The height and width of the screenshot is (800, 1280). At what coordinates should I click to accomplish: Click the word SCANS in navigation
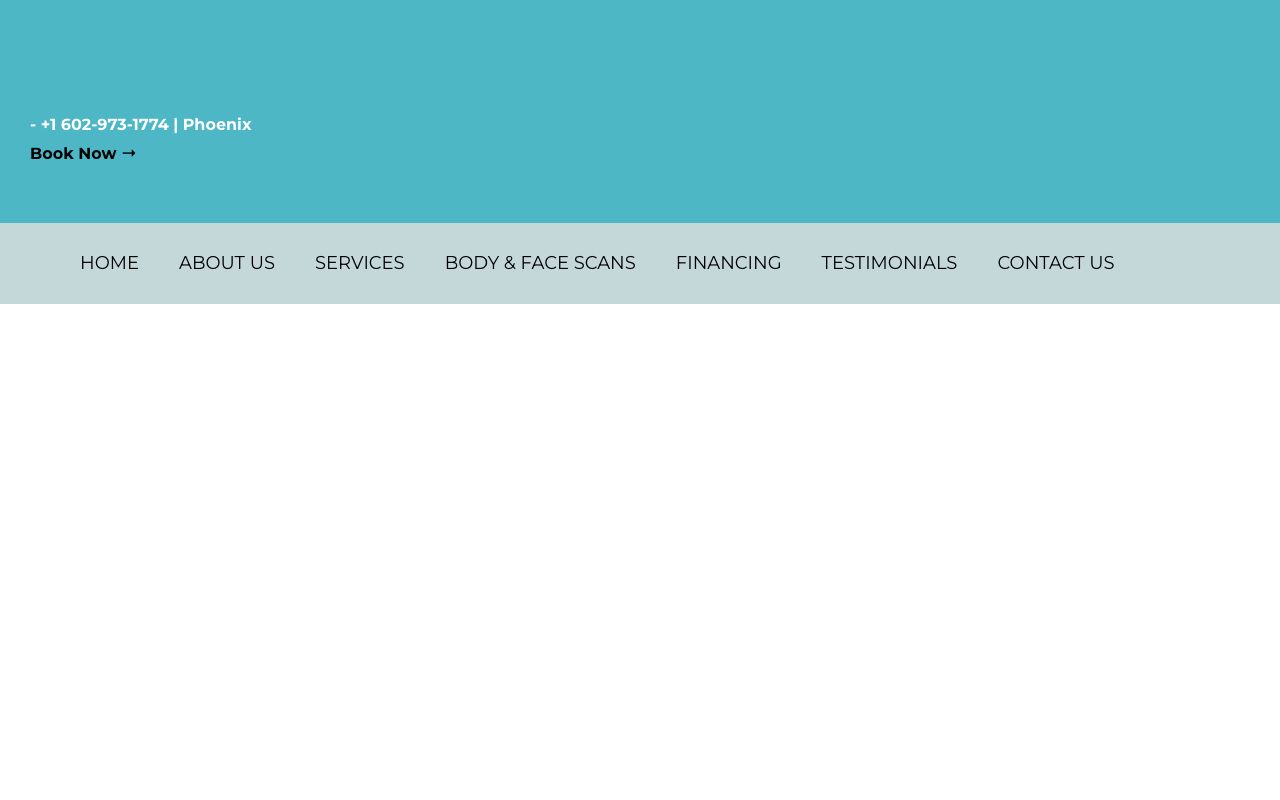coord(604,263)
